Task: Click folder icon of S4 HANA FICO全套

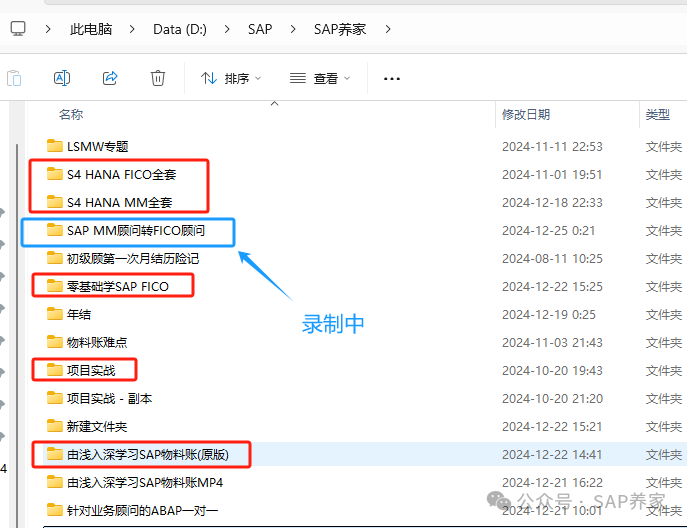Action: (x=55, y=174)
